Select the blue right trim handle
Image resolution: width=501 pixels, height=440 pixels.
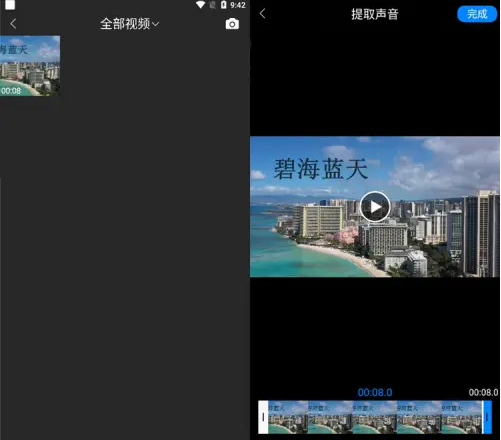coord(487,417)
